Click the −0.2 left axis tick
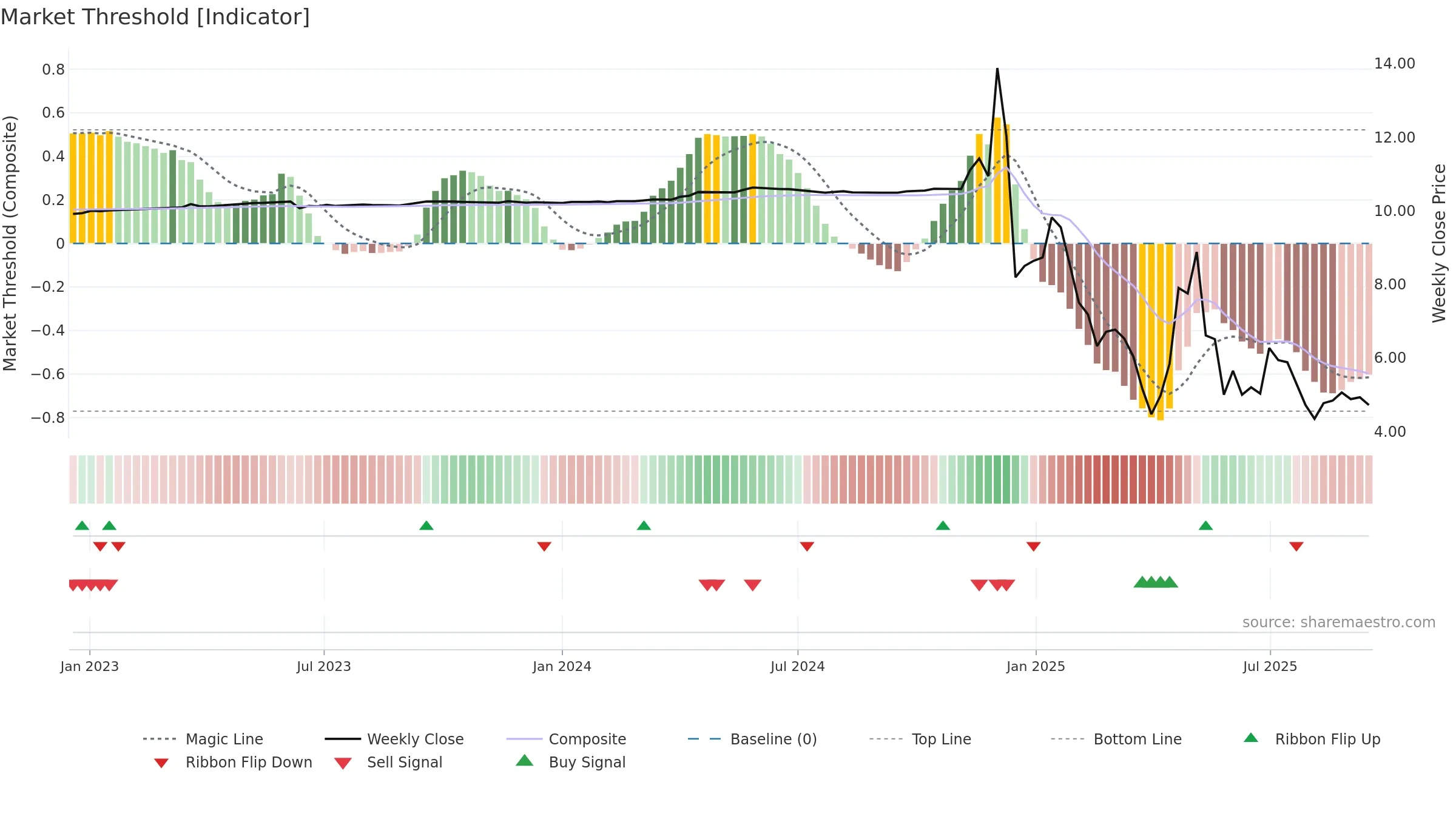 click(48, 287)
